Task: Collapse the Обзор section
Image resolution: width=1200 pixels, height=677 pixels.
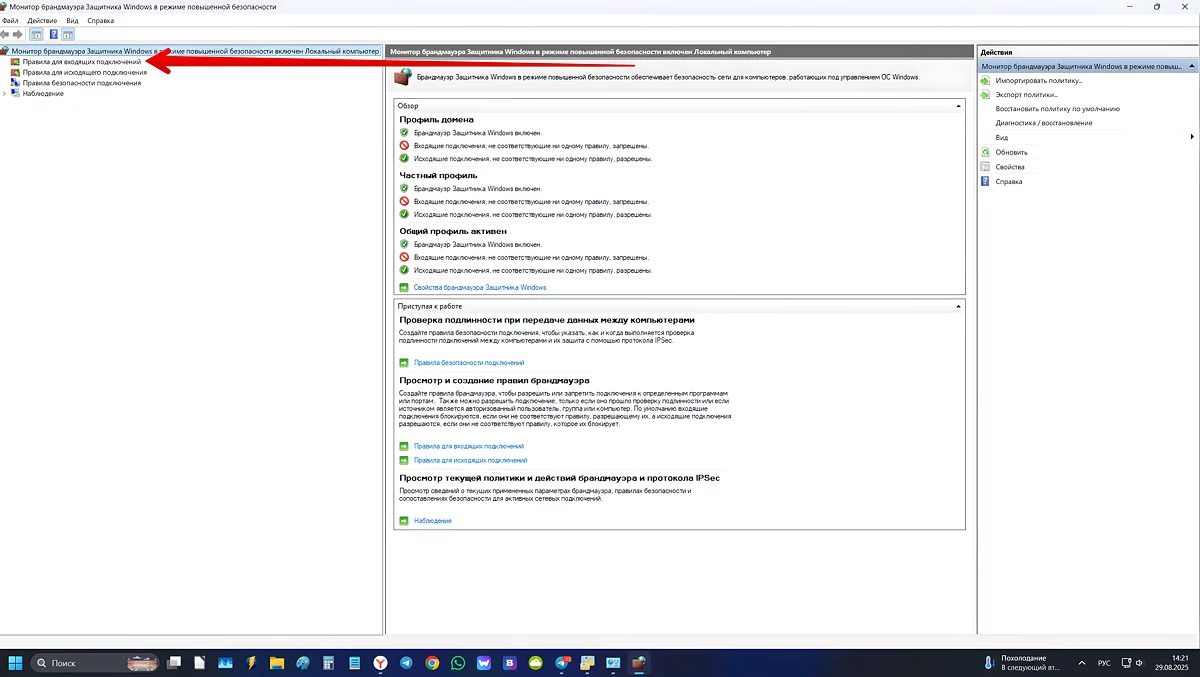Action: [958, 105]
